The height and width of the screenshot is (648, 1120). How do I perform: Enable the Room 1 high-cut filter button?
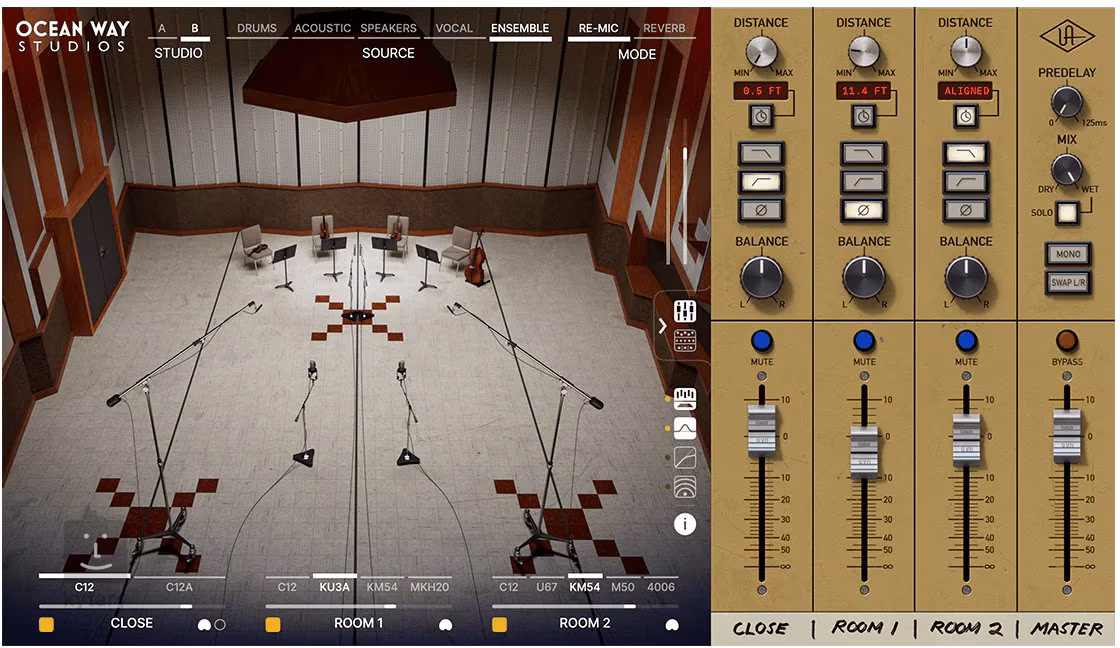864,153
